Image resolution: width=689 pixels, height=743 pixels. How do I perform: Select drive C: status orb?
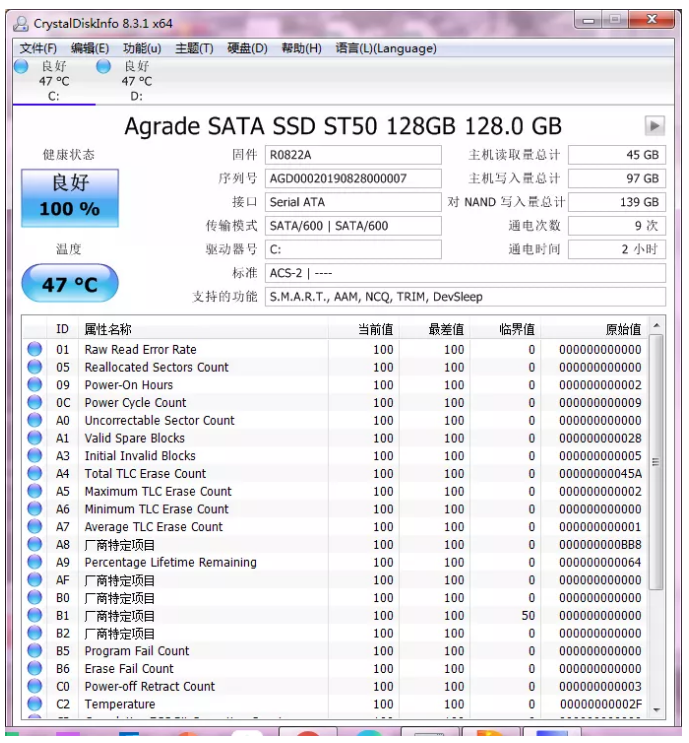21,66
